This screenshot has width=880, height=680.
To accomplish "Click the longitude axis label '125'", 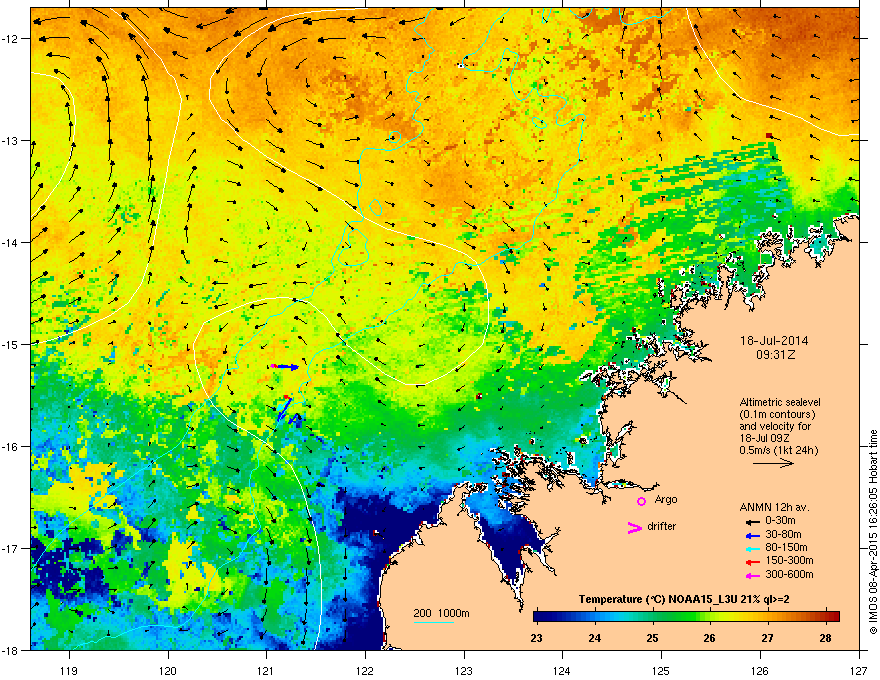I will coord(661,671).
